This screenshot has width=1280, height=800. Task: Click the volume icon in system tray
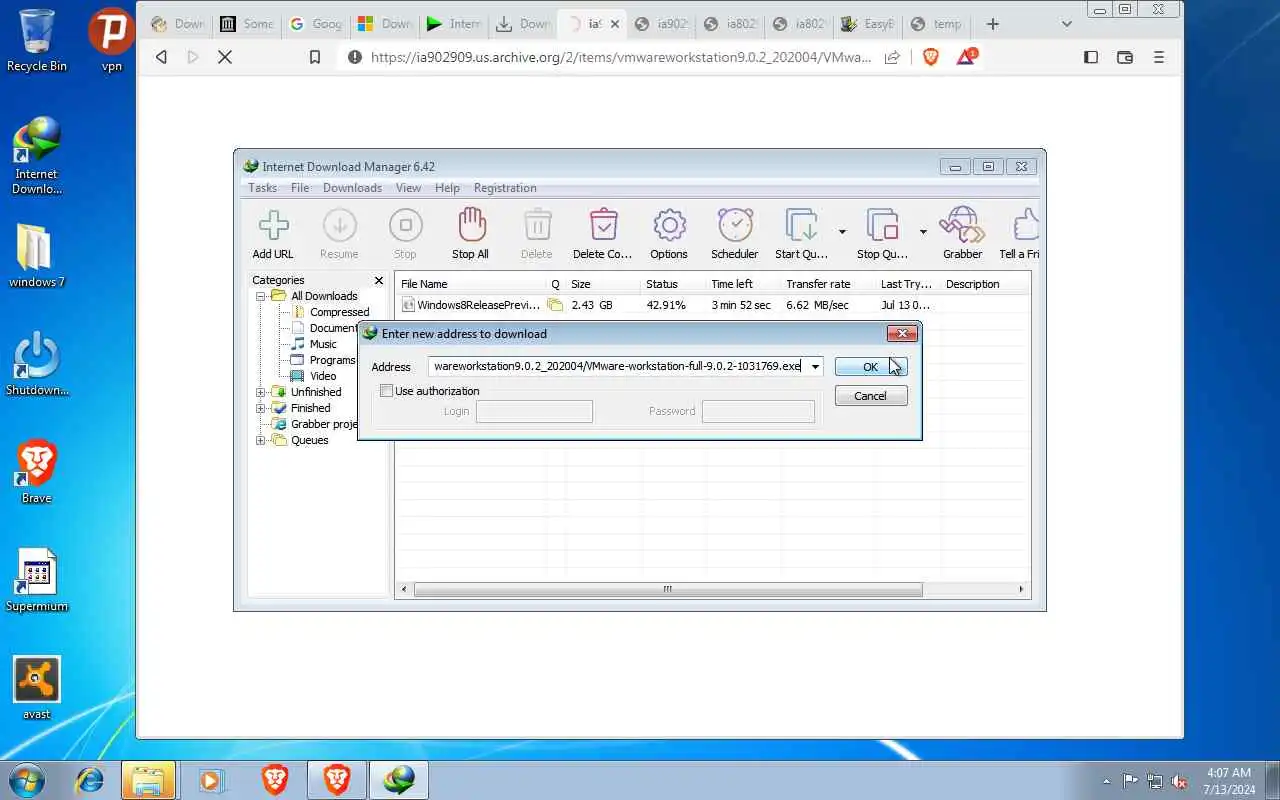pos(1179,781)
